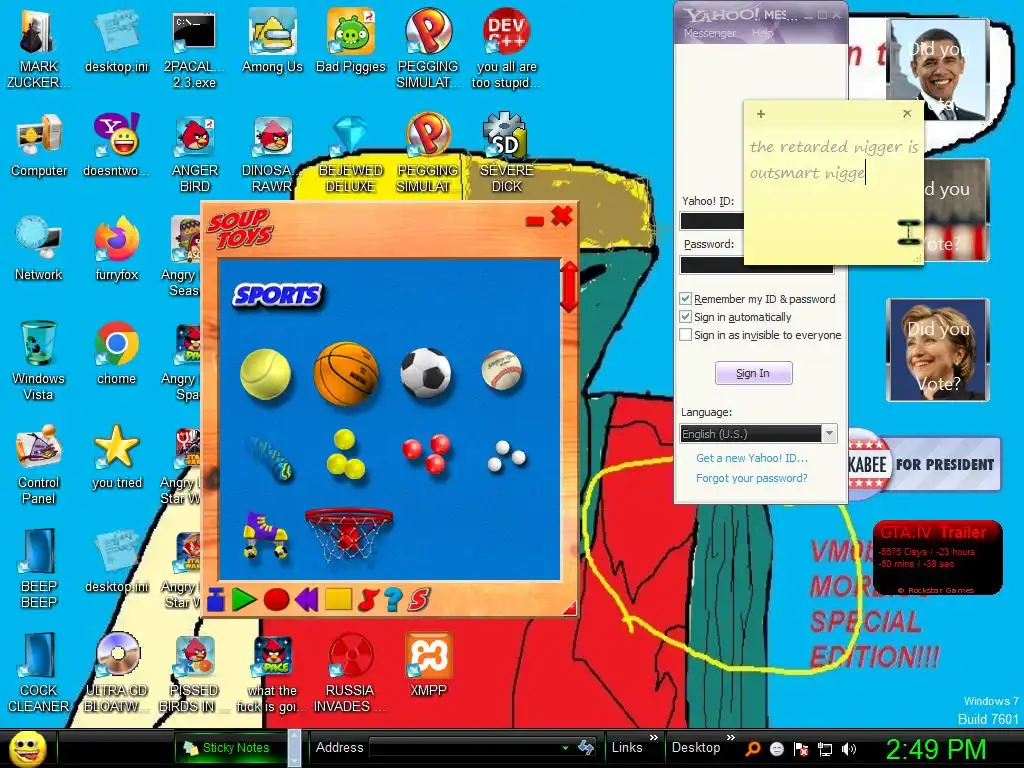Click the KABEE FOR PRESIDENT badge gadget
The image size is (1024, 768).
(x=925, y=464)
